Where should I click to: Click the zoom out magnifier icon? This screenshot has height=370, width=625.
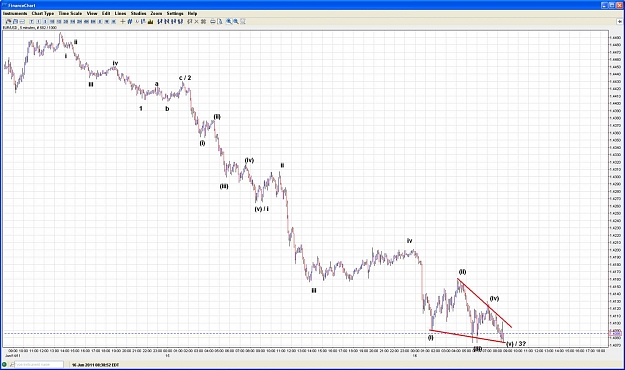(236, 22)
